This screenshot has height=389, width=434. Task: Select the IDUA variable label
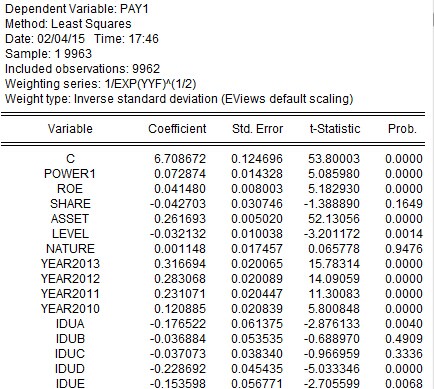(x=70, y=324)
